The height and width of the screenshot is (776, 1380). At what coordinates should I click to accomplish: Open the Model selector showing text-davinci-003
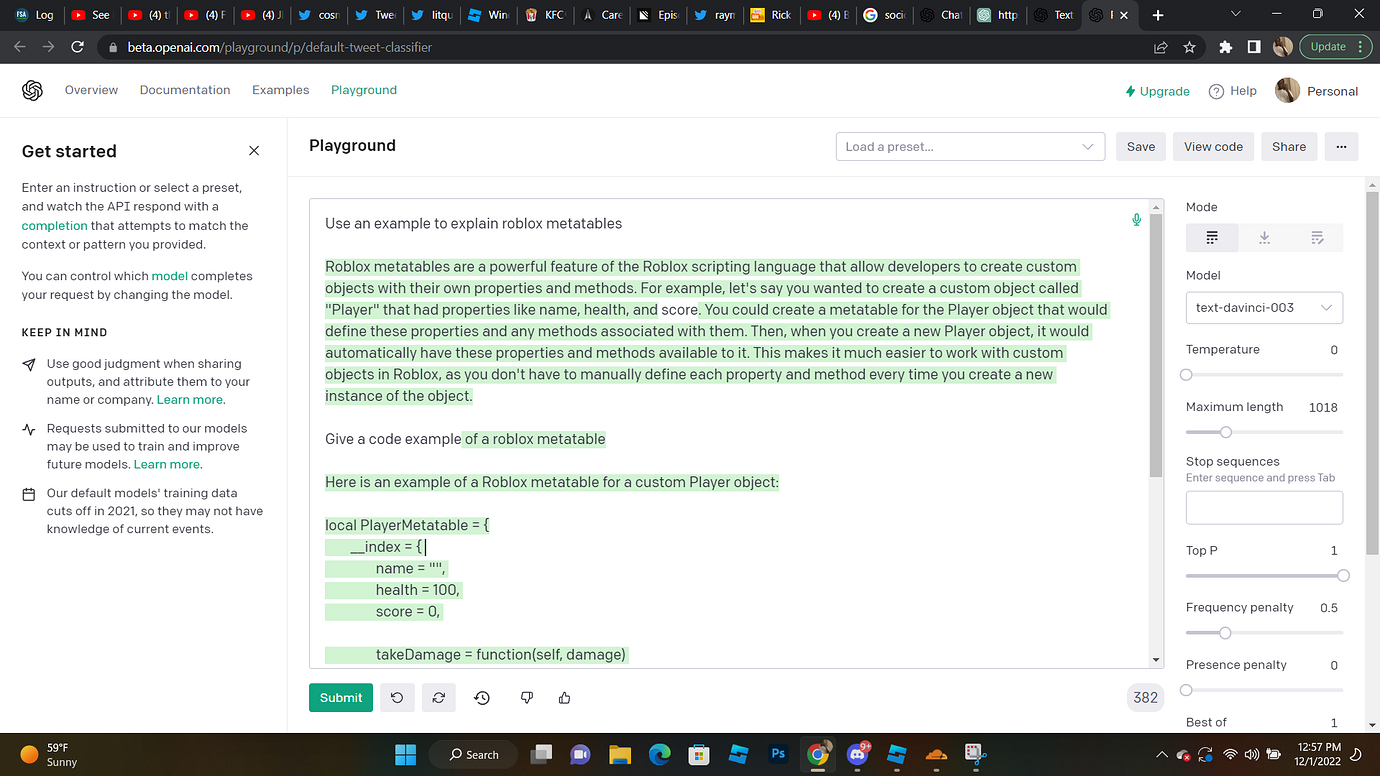coord(1263,307)
